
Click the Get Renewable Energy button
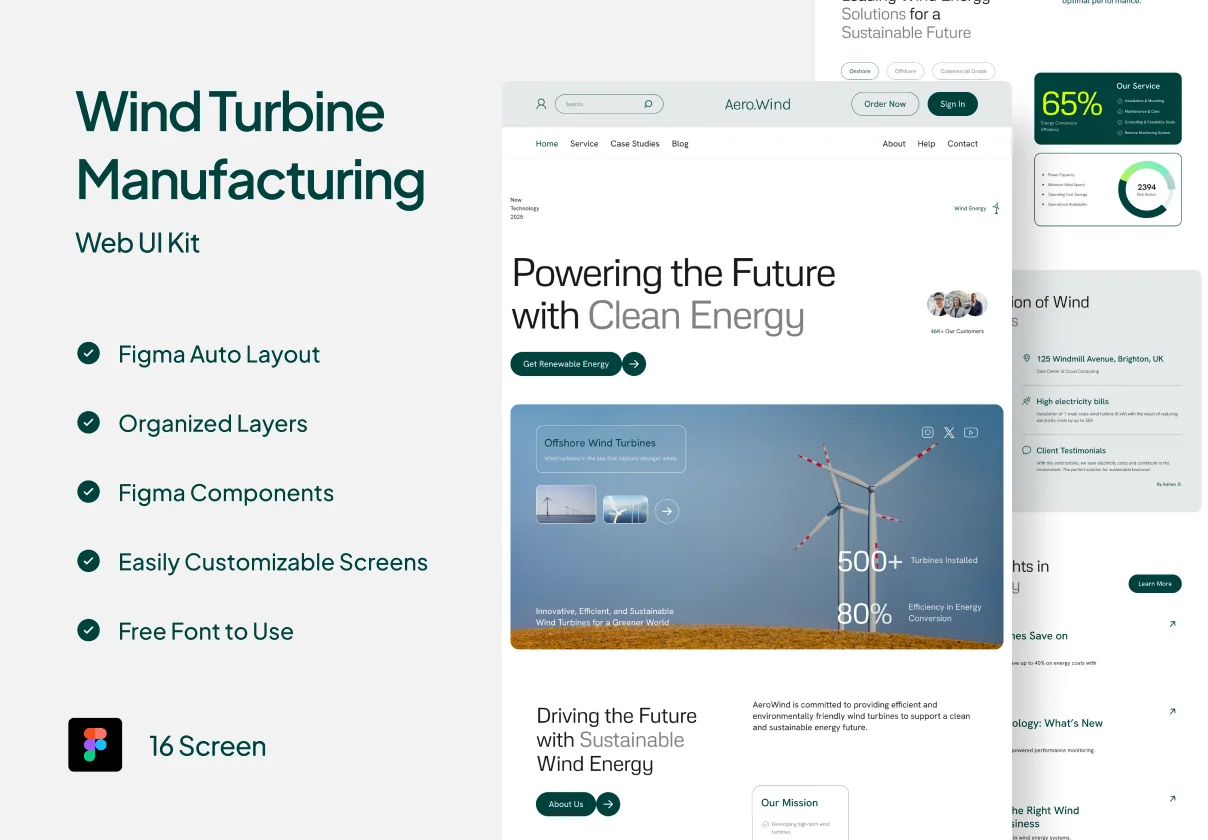pyautogui.click(x=566, y=364)
